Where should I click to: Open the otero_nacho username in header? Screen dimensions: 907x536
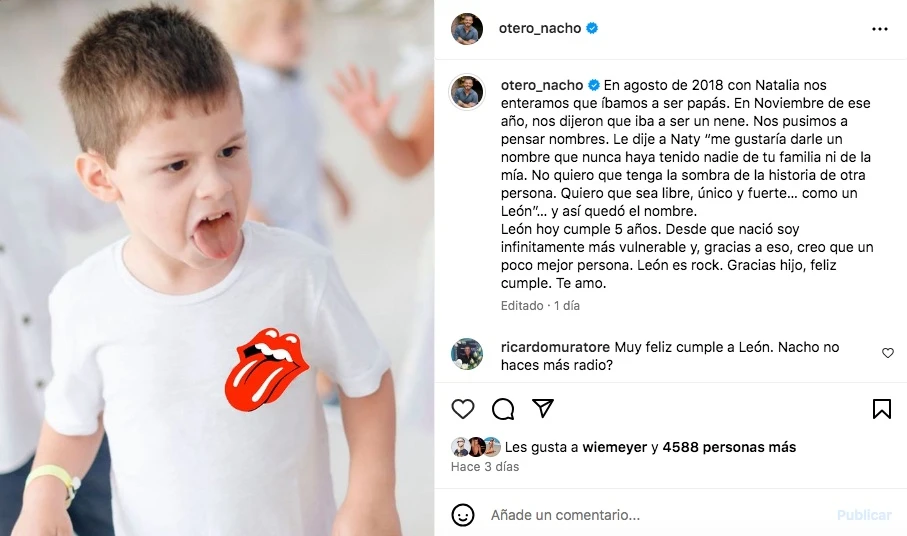pos(540,28)
